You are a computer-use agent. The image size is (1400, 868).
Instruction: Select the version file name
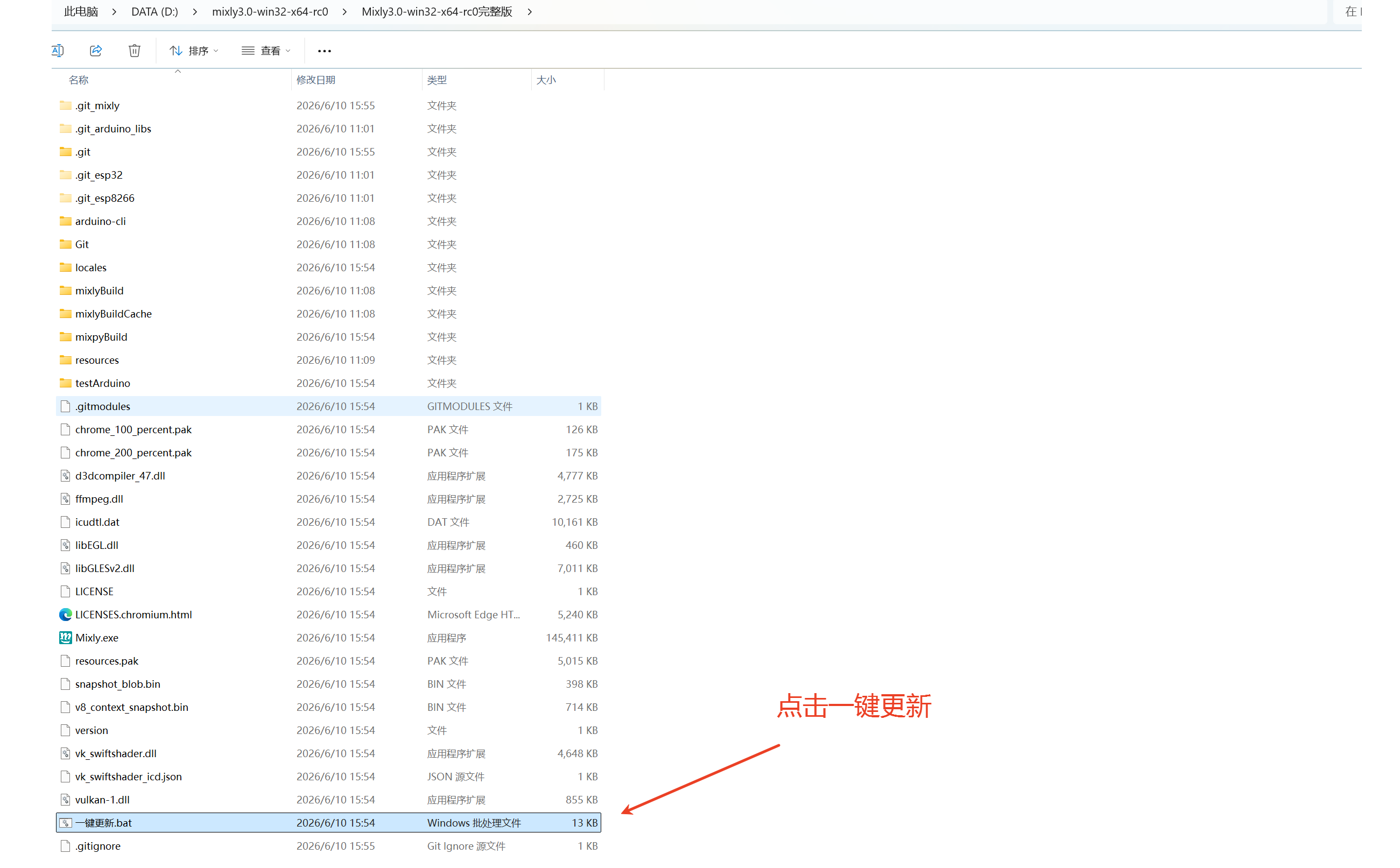(92, 730)
